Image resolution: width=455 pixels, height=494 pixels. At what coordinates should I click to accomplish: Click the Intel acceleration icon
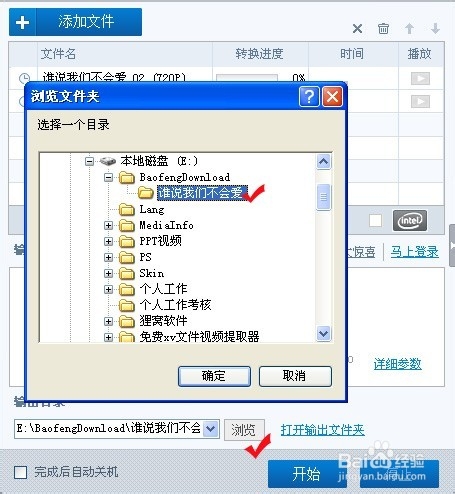[410, 221]
